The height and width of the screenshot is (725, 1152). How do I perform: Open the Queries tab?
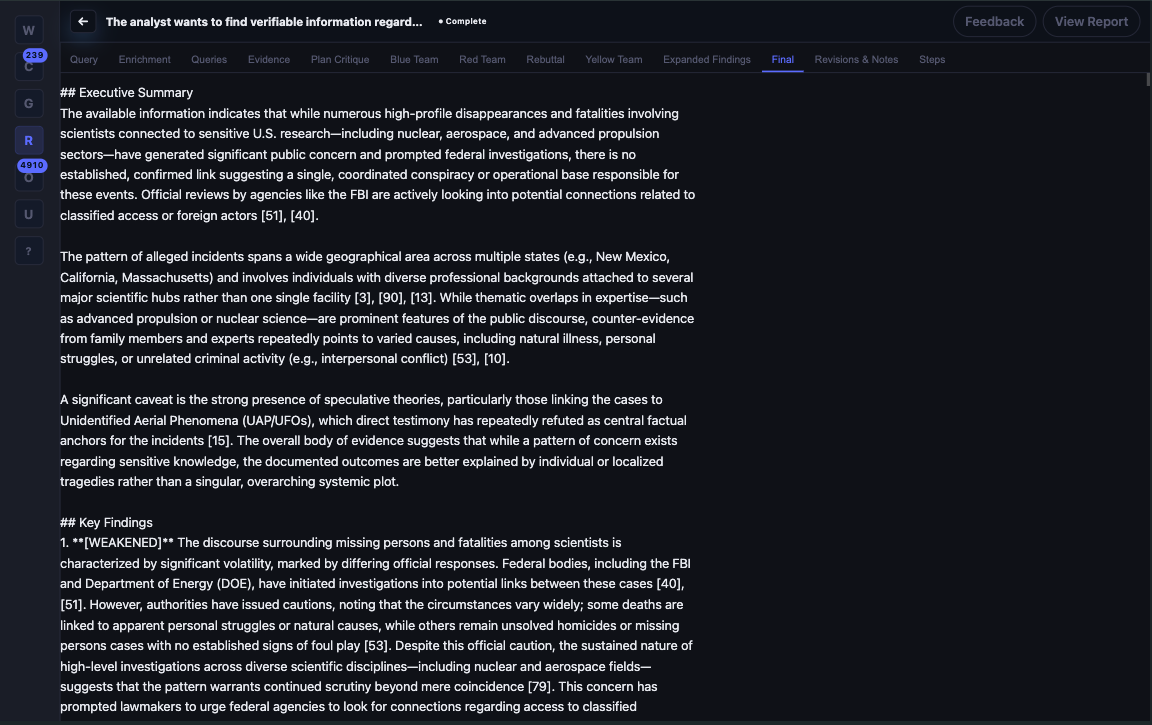coord(209,59)
